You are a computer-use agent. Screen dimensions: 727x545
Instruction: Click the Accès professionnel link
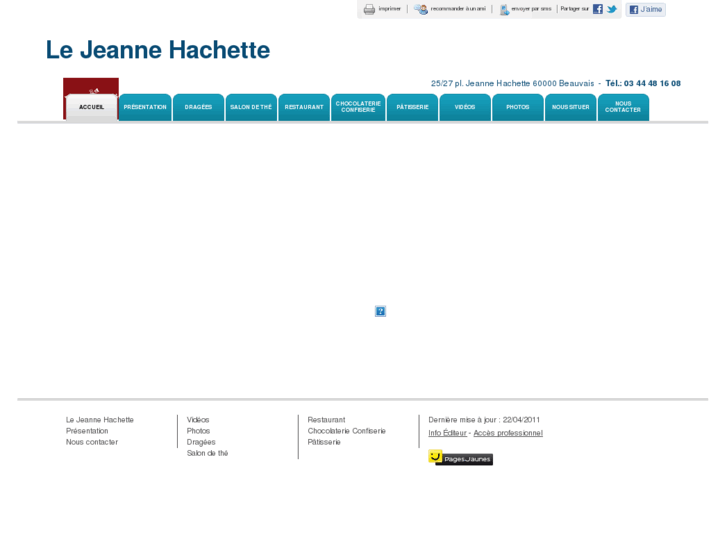point(508,433)
